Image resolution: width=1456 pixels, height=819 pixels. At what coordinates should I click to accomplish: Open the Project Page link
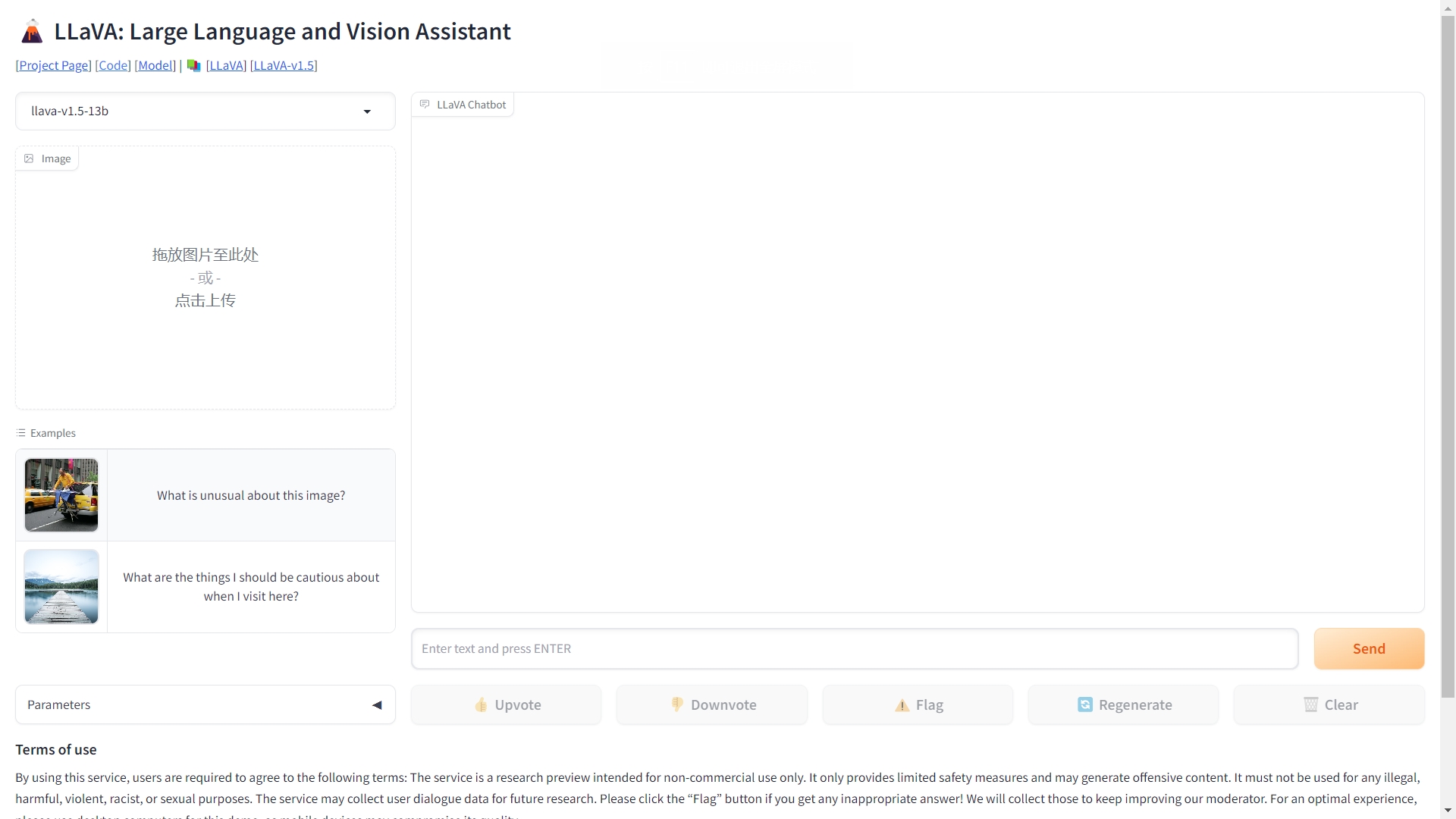[x=54, y=65]
